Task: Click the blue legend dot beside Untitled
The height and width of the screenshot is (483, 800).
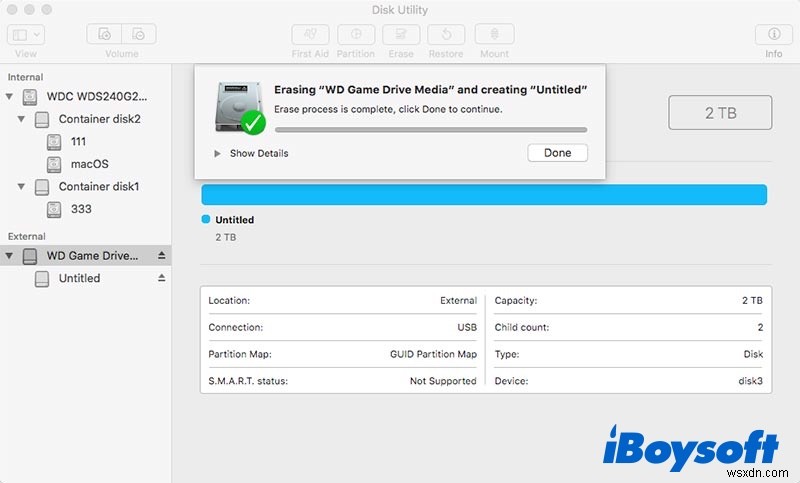Action: [206, 219]
